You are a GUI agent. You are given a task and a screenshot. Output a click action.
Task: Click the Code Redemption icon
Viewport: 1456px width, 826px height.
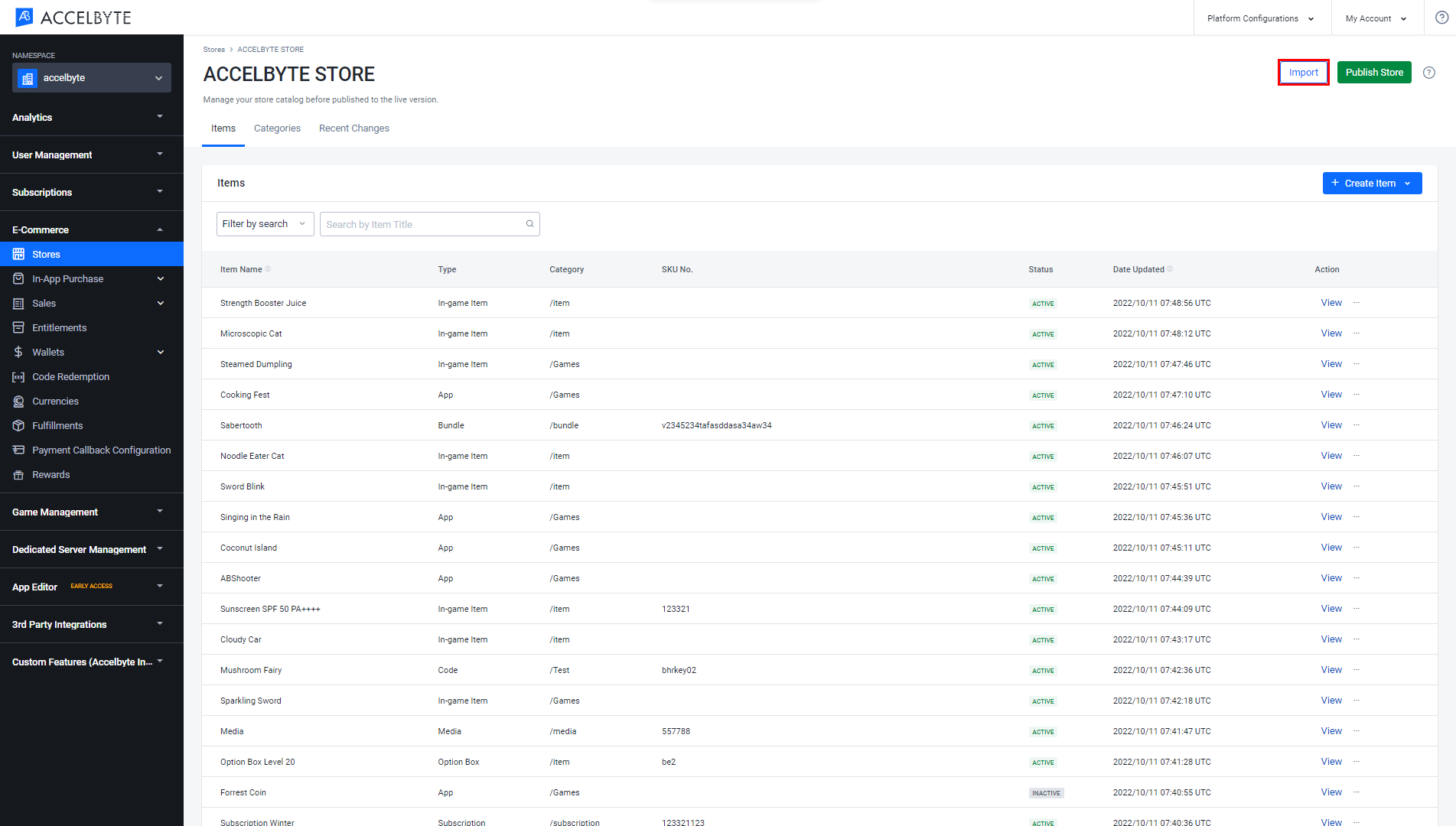(x=18, y=376)
